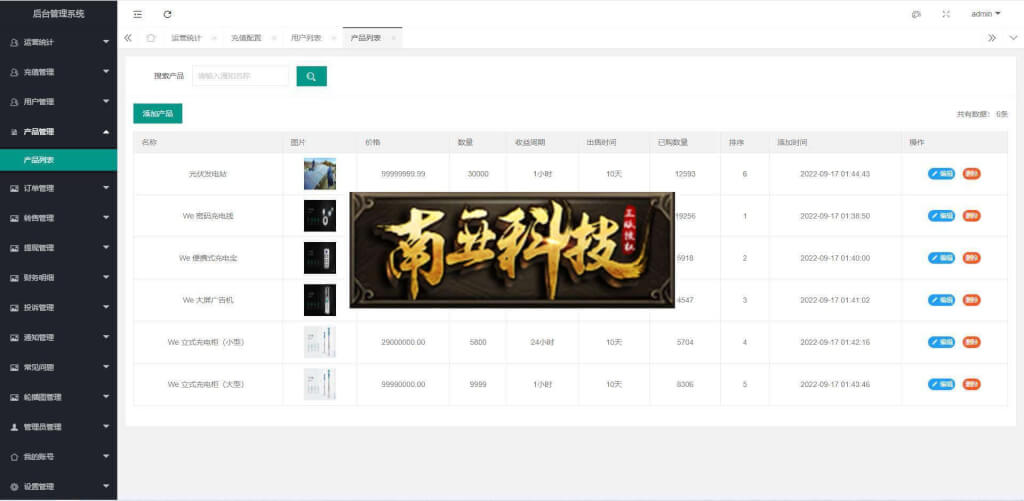
Task: Switch to the 运营统计 tab
Action: 186,38
